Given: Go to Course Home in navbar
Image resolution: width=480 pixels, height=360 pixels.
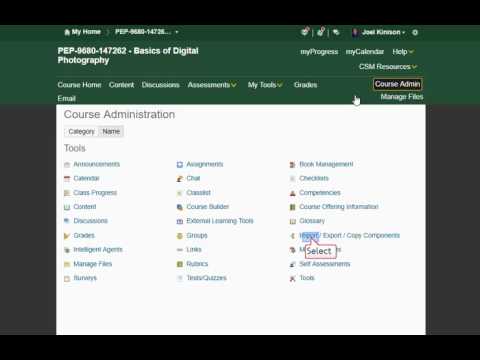Looking at the screenshot, I should click(79, 85).
